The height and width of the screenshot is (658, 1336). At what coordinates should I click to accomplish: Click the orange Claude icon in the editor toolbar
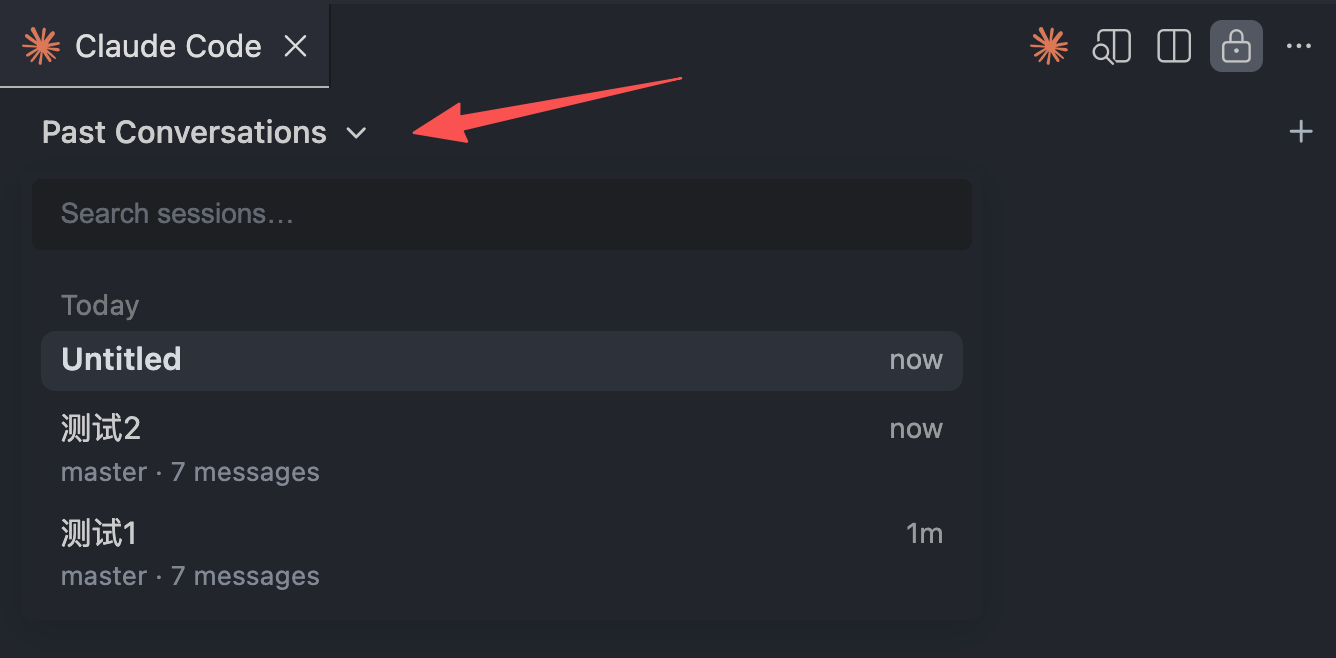tap(1049, 46)
